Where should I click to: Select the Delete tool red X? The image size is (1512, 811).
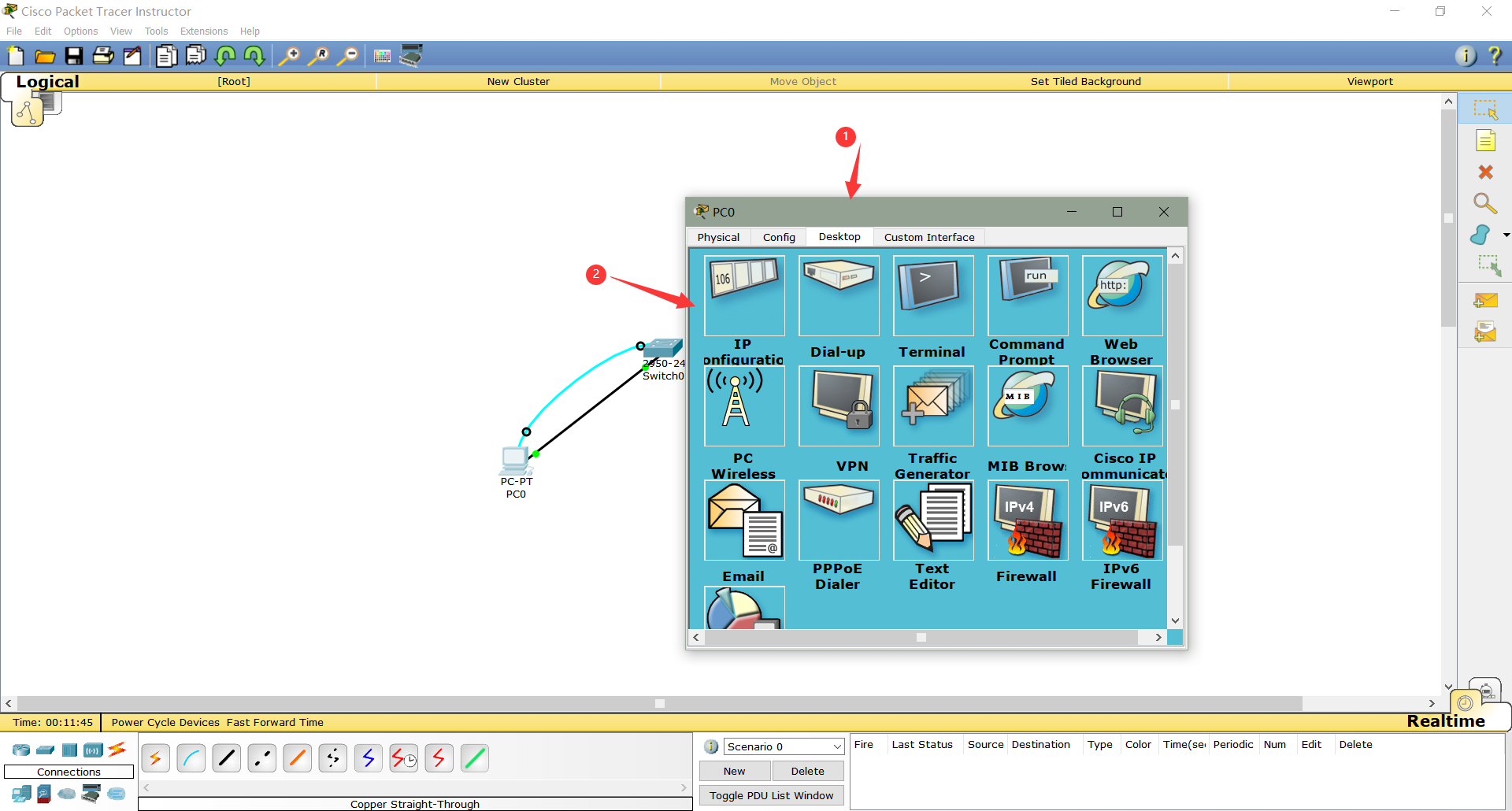pos(1485,172)
